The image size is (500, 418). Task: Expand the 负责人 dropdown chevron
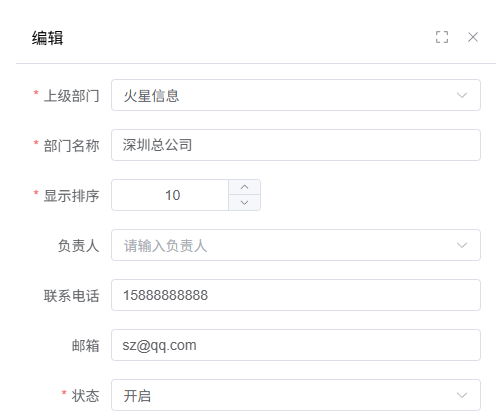click(462, 245)
